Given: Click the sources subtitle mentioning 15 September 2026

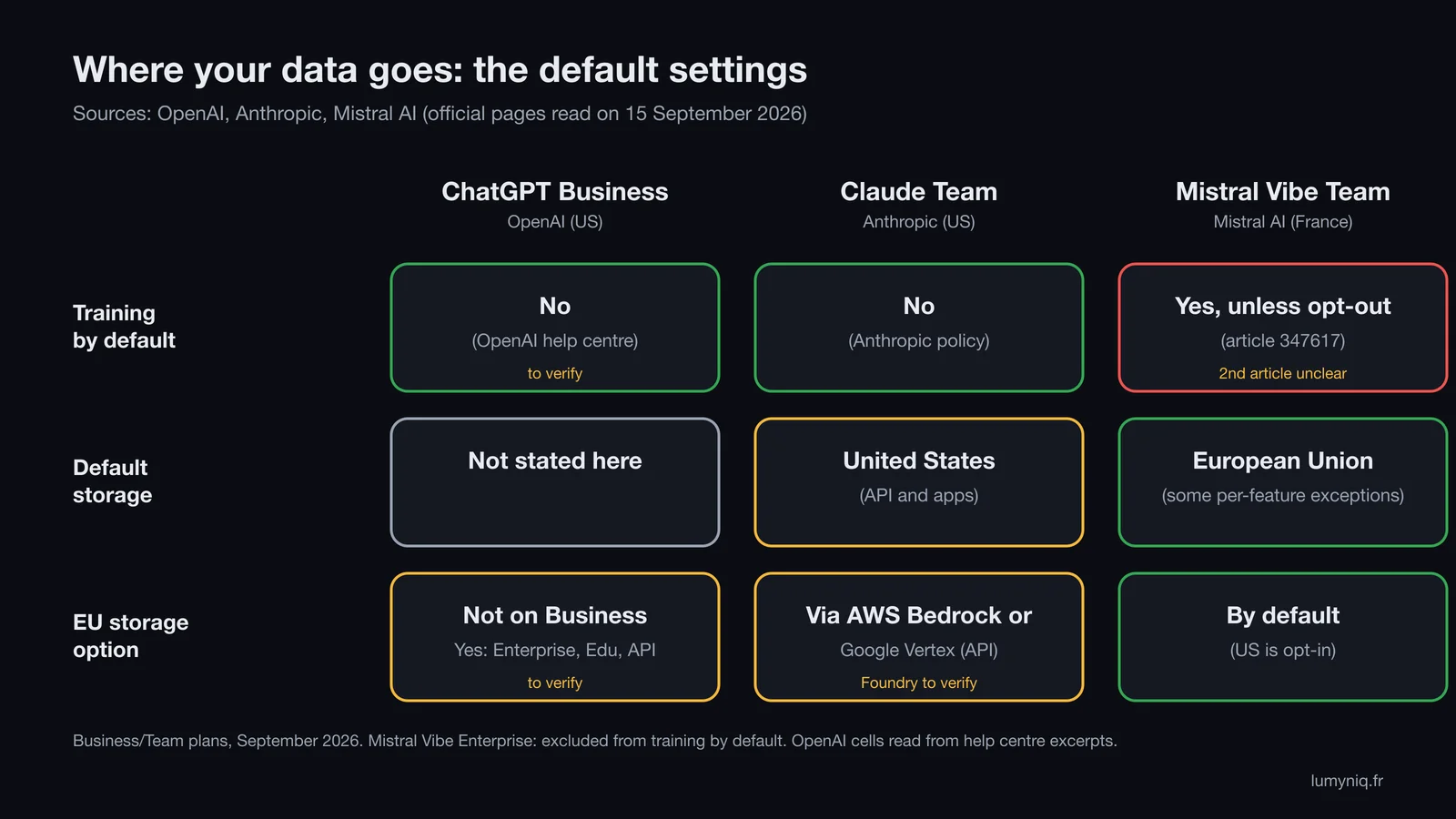Looking at the screenshot, I should pos(440,114).
